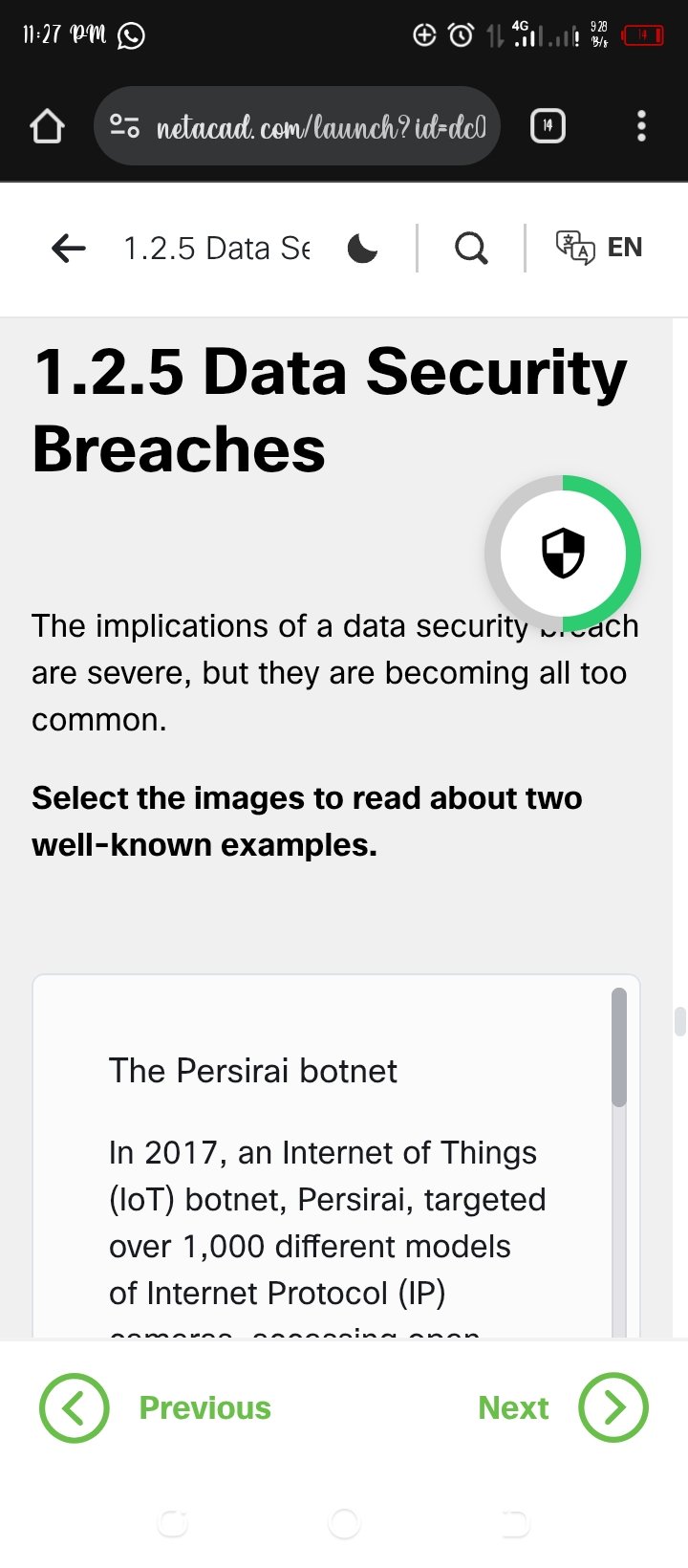688x1568 pixels.
Task: Open course search with the magnifier icon
Action: point(470,249)
